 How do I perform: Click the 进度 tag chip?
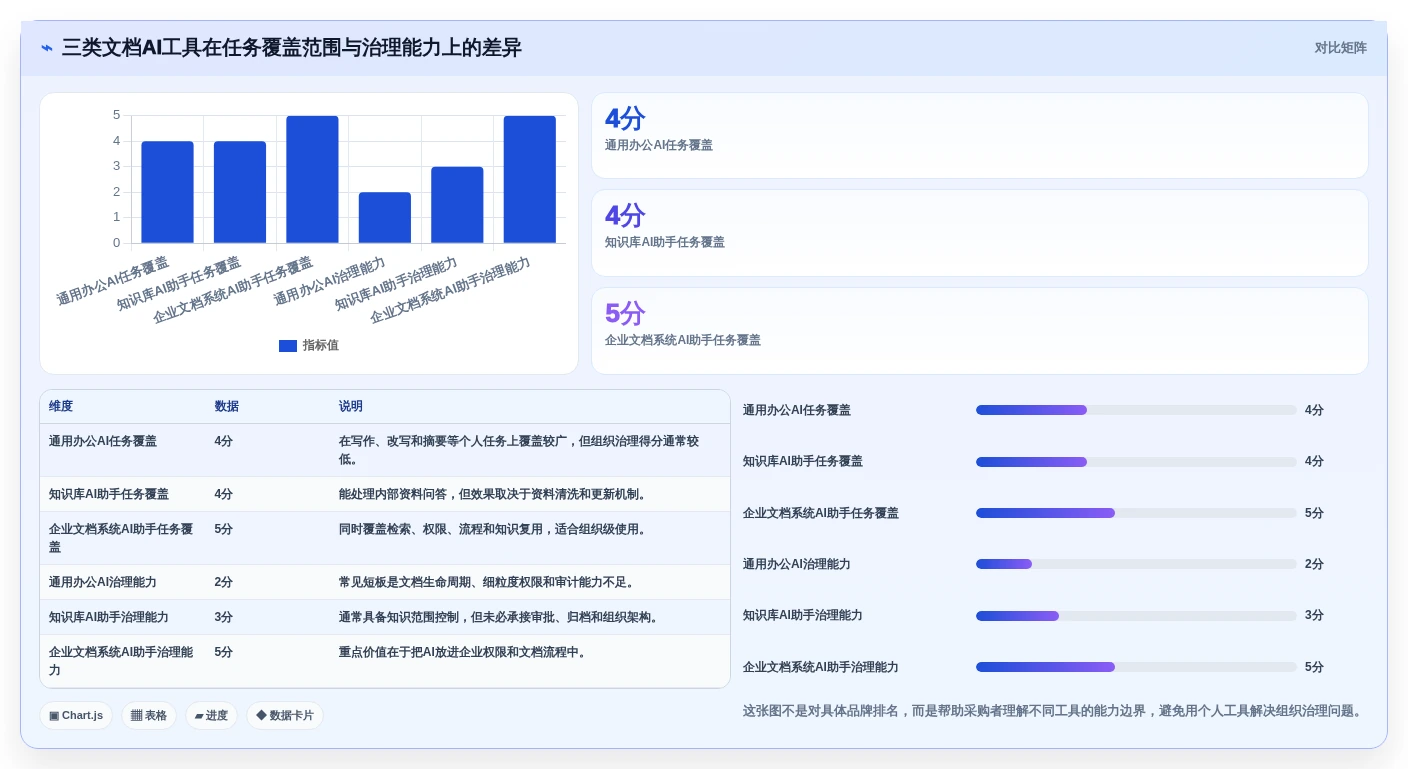(211, 715)
